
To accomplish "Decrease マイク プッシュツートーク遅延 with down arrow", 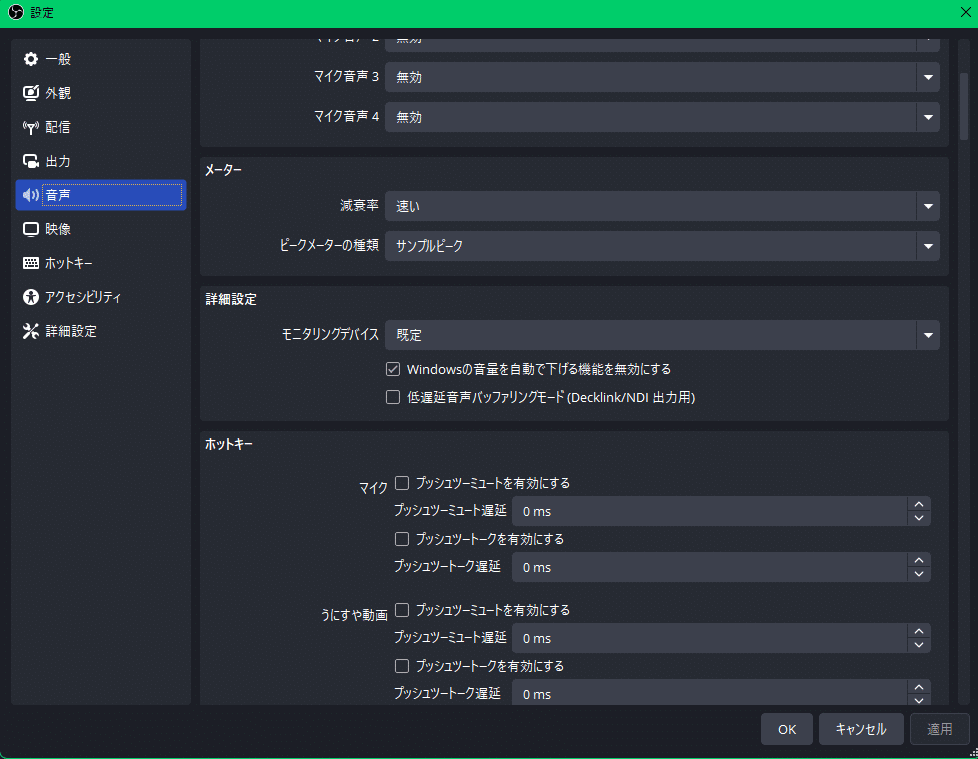I will click(919, 574).
